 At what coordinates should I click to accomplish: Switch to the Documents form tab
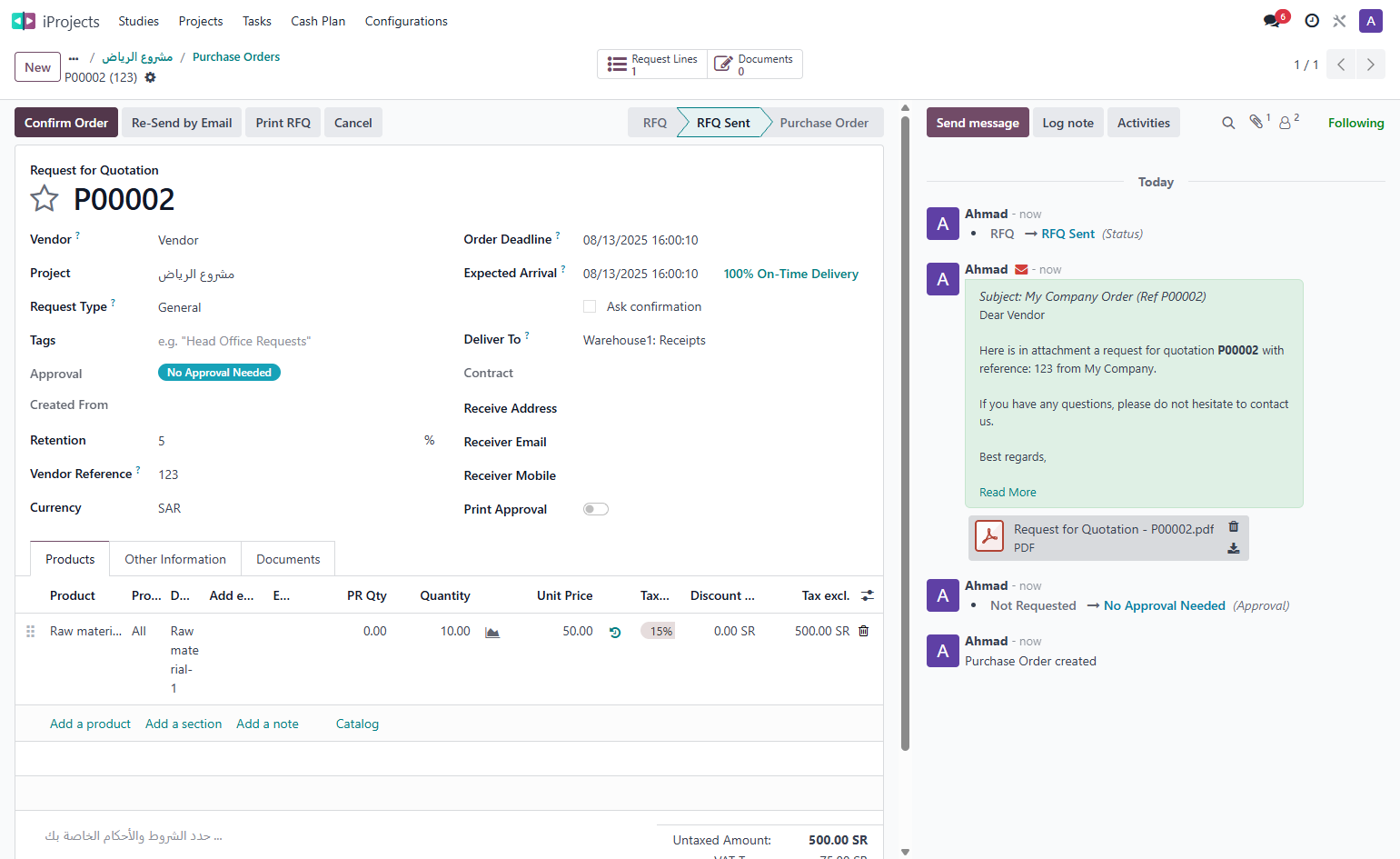(288, 559)
